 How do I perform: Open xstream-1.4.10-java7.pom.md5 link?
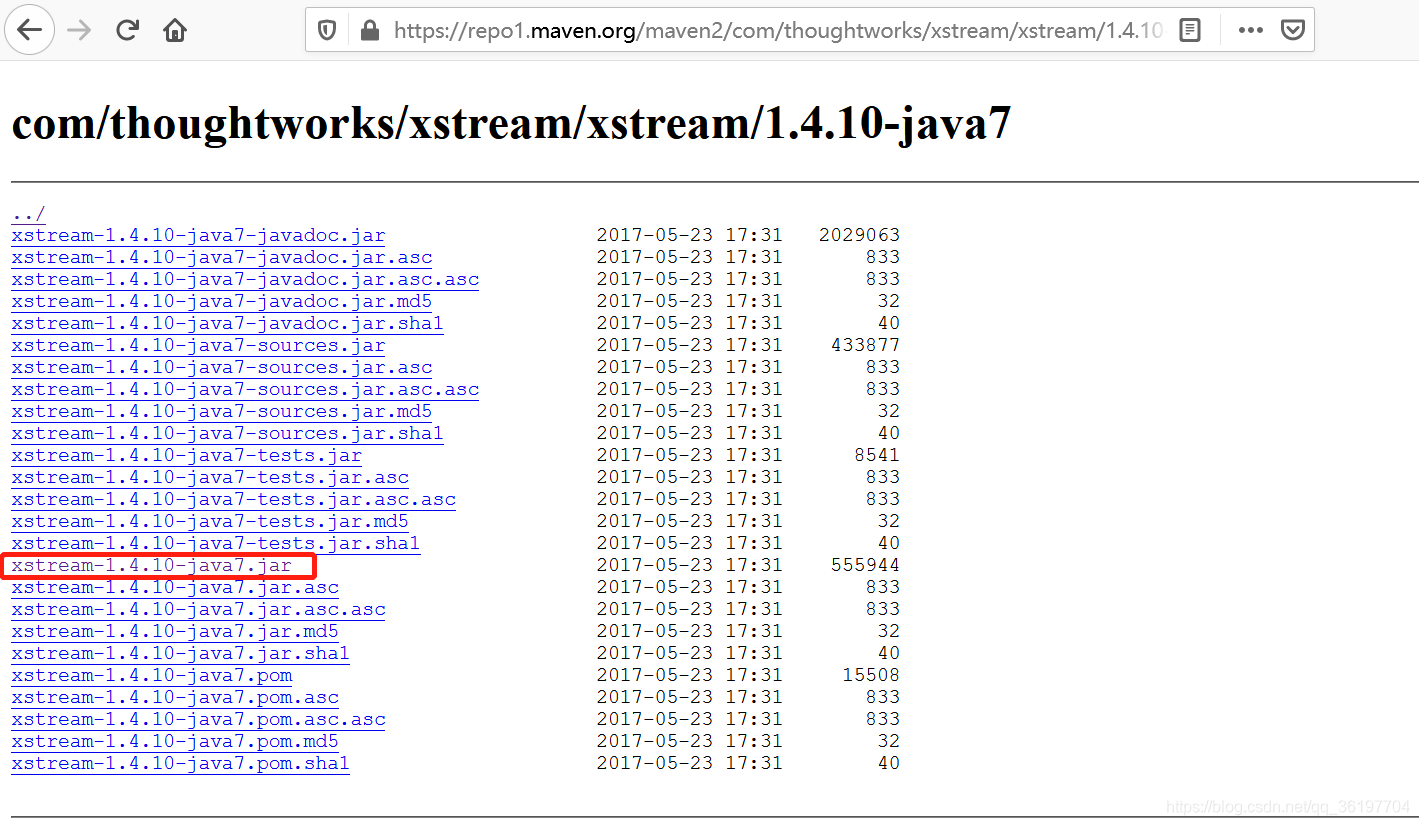click(x=175, y=741)
